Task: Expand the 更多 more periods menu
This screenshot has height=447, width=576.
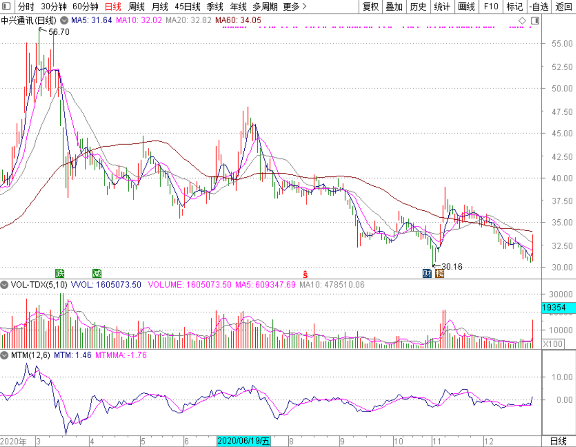Action: tap(295, 7)
